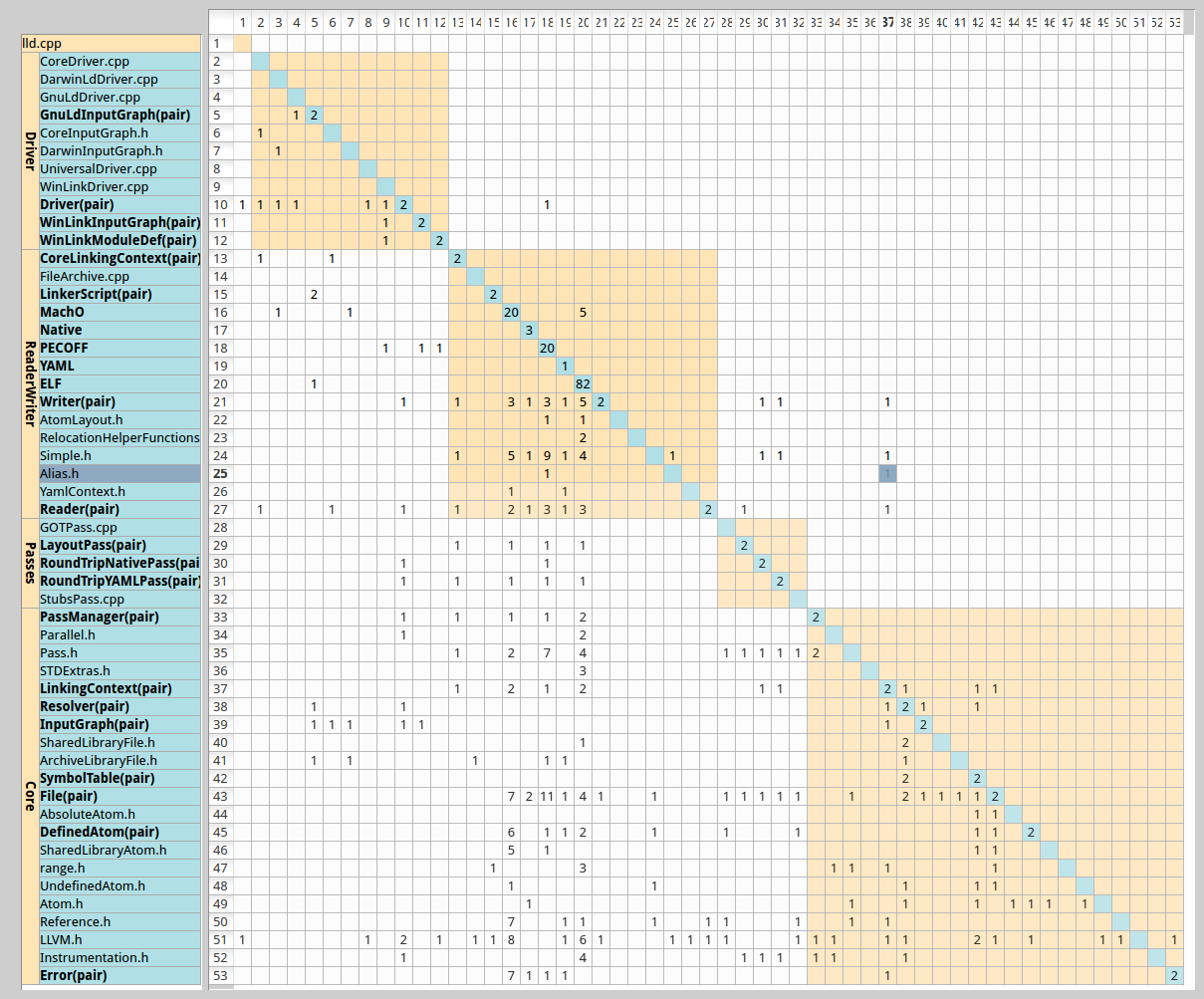
Task: Open the Resolver(pair) row
Action: 120,707
